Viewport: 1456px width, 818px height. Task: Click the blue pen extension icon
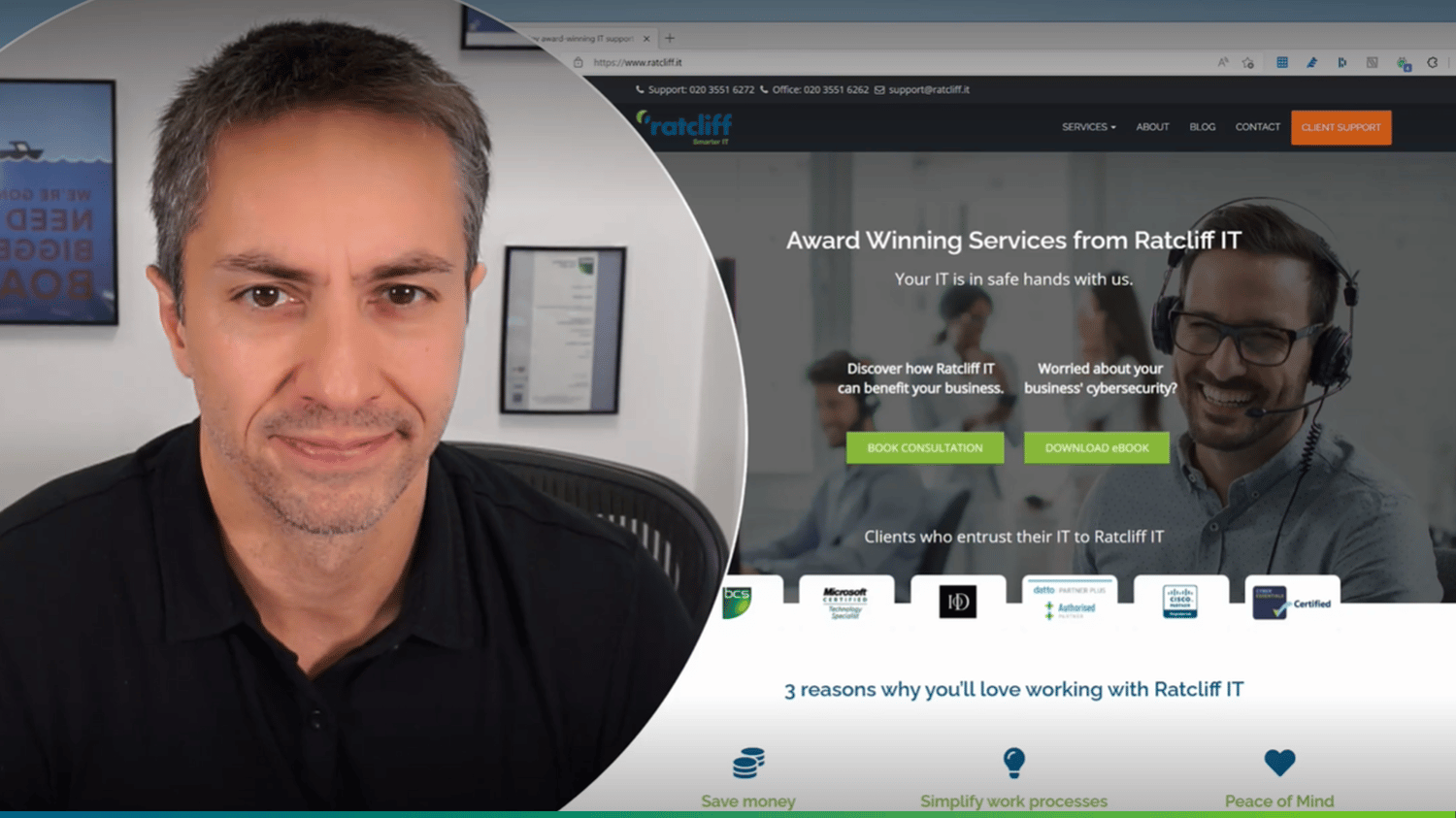pyautogui.click(x=1311, y=62)
